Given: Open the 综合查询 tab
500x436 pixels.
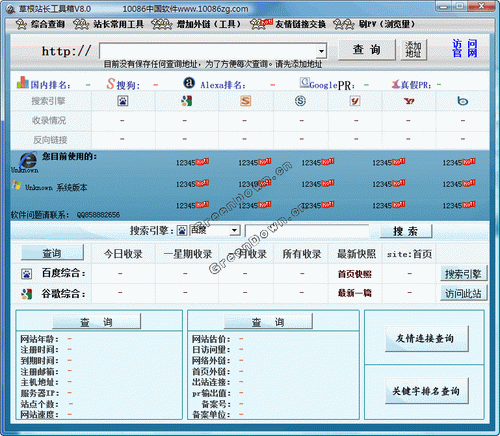Looking at the screenshot, I should (40, 24).
